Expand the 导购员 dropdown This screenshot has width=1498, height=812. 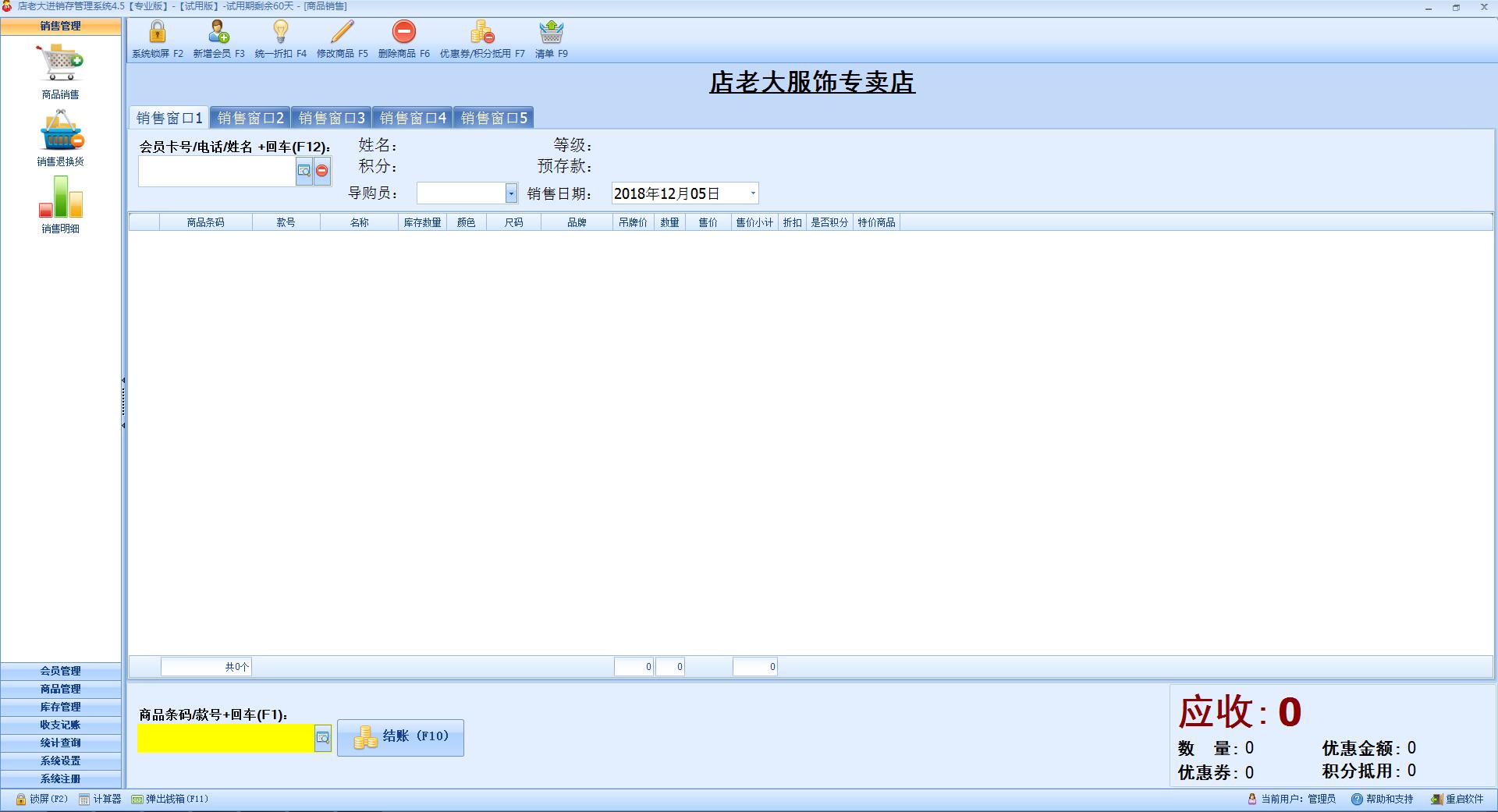[511, 193]
